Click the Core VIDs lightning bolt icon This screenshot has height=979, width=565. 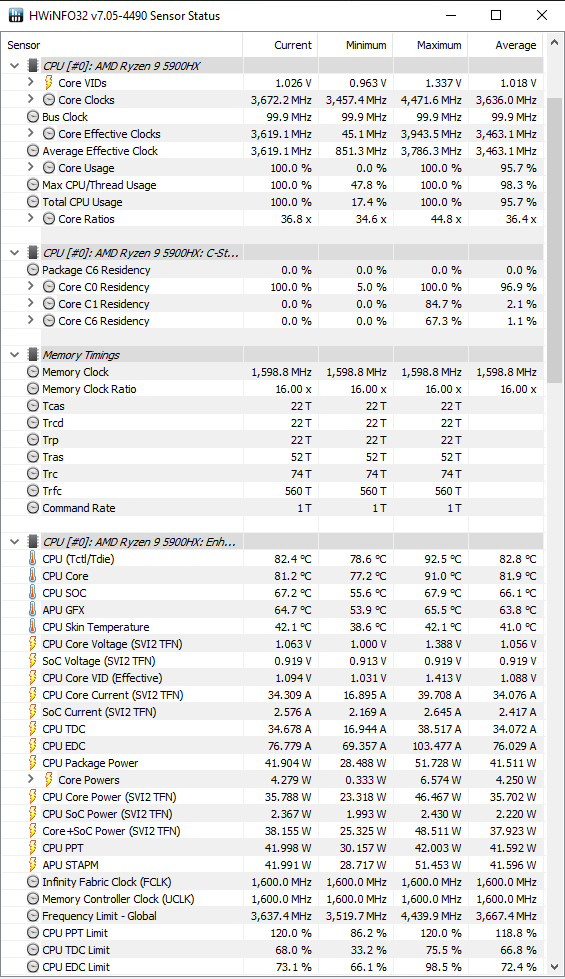pyautogui.click(x=49, y=82)
